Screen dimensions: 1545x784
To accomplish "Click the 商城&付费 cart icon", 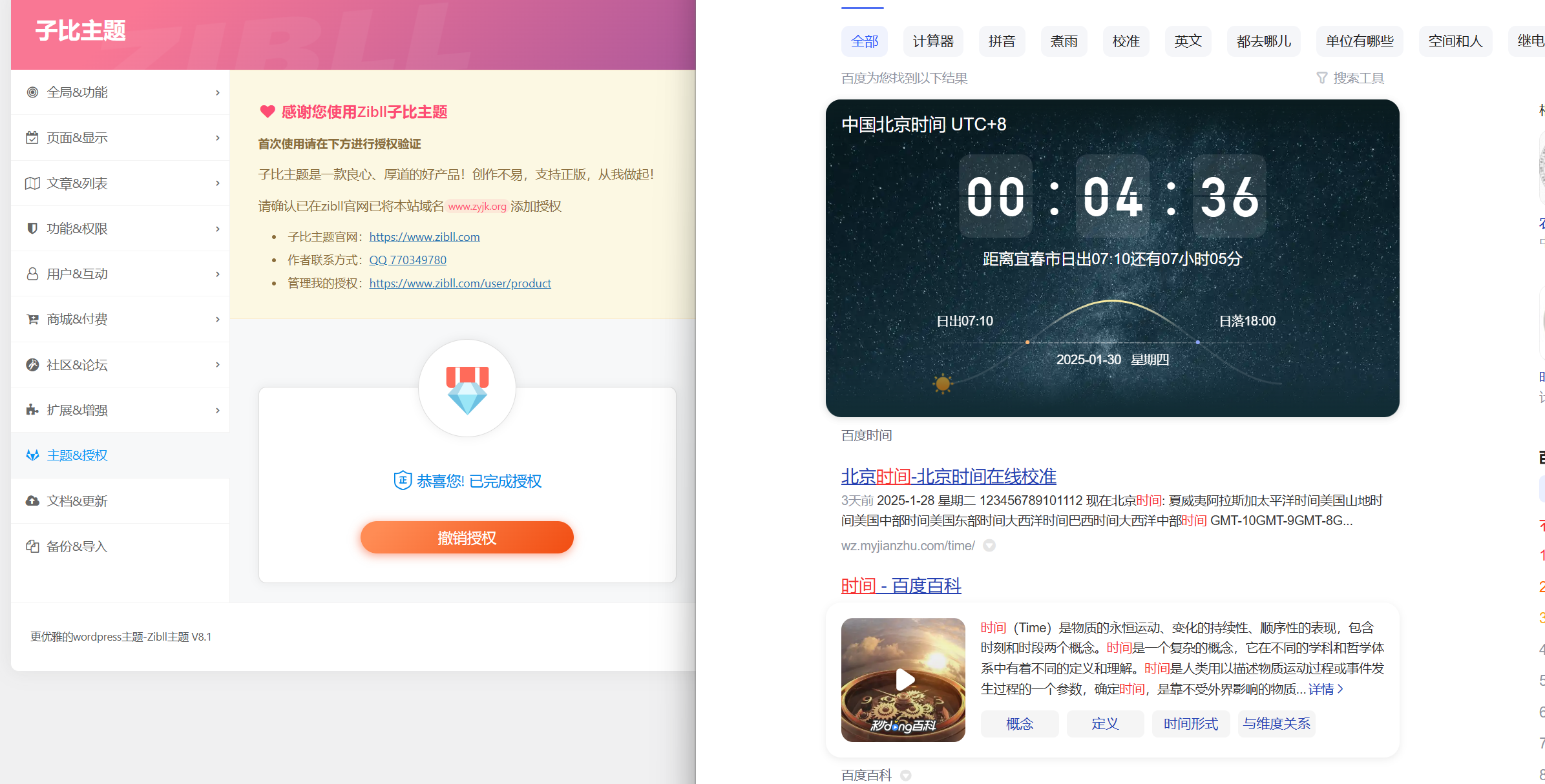I will (32, 319).
